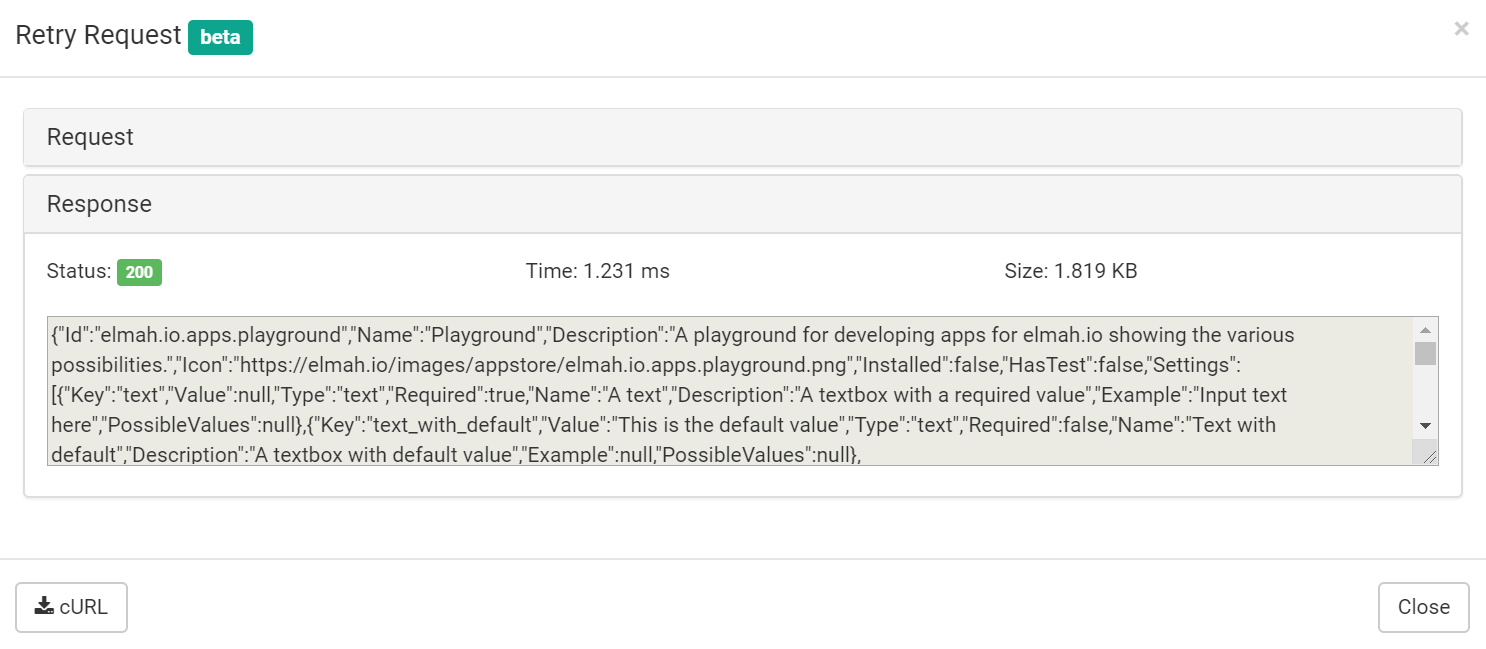This screenshot has height=649, width=1486.
Task: Click the X icon to dismiss the dialog
Action: [x=1461, y=29]
